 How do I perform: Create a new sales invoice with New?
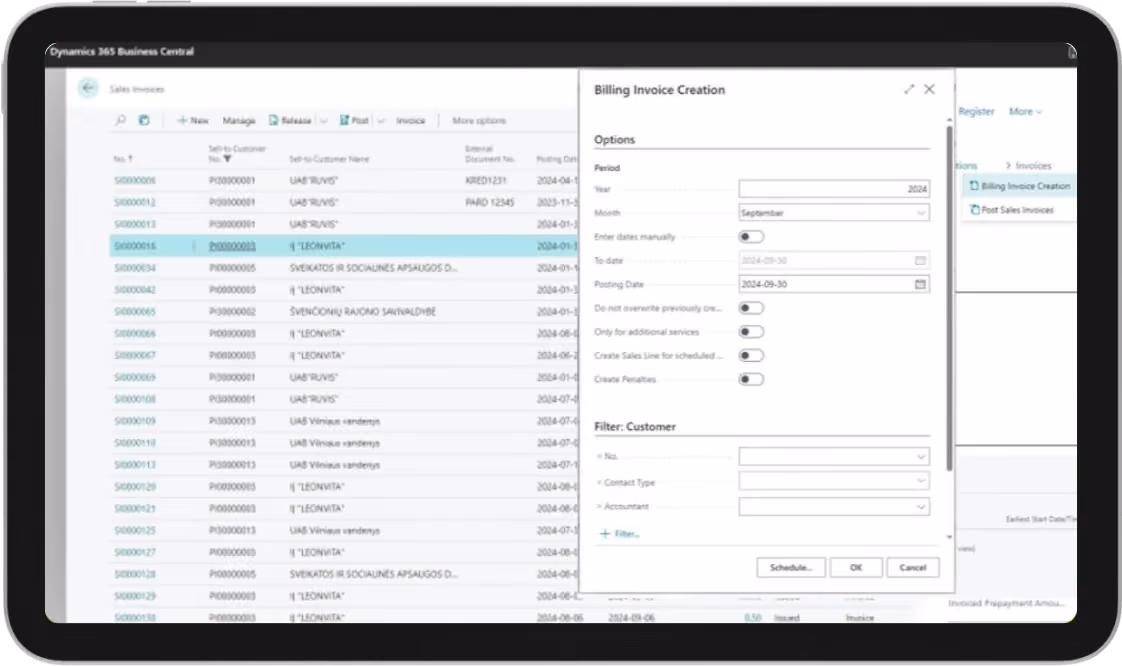[192, 120]
